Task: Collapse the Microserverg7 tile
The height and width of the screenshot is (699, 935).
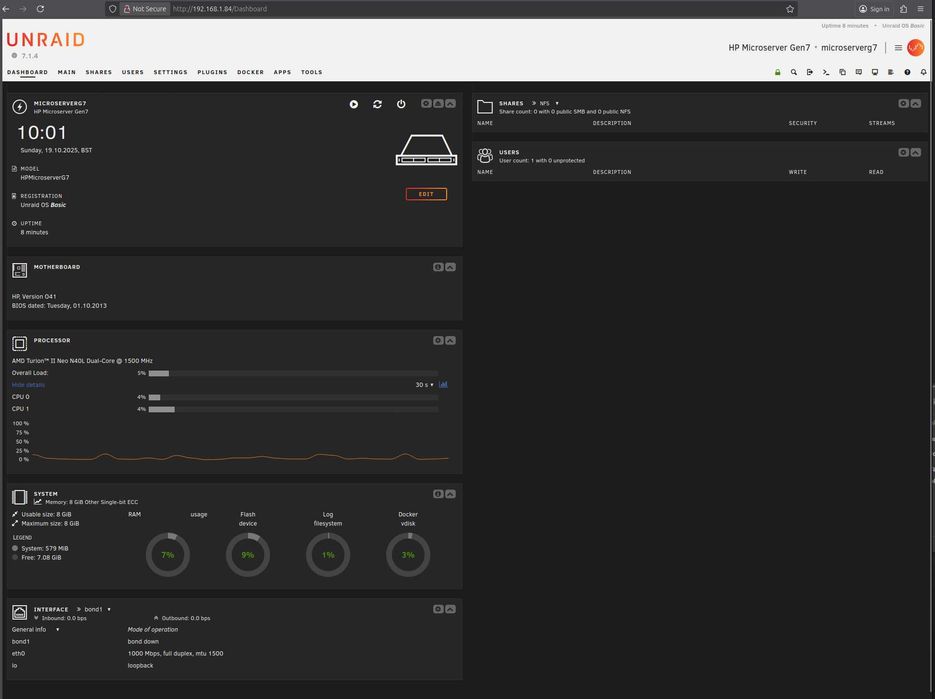Action: click(x=450, y=103)
